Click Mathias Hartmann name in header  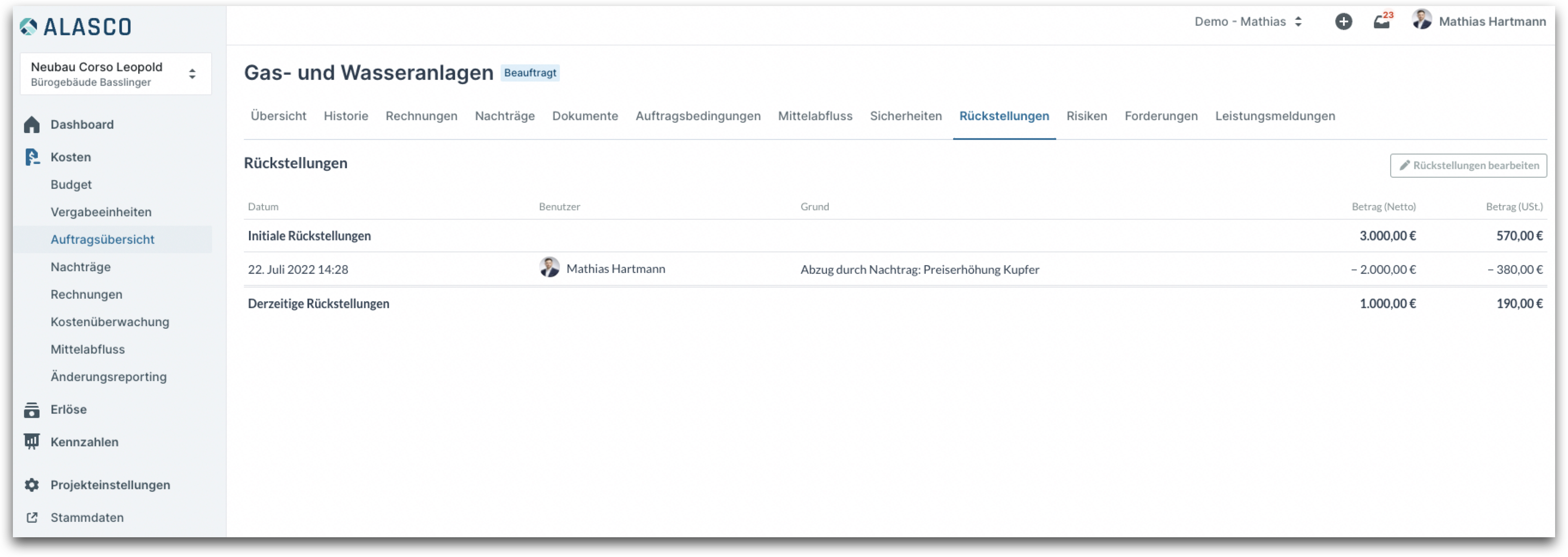pyautogui.click(x=1492, y=21)
